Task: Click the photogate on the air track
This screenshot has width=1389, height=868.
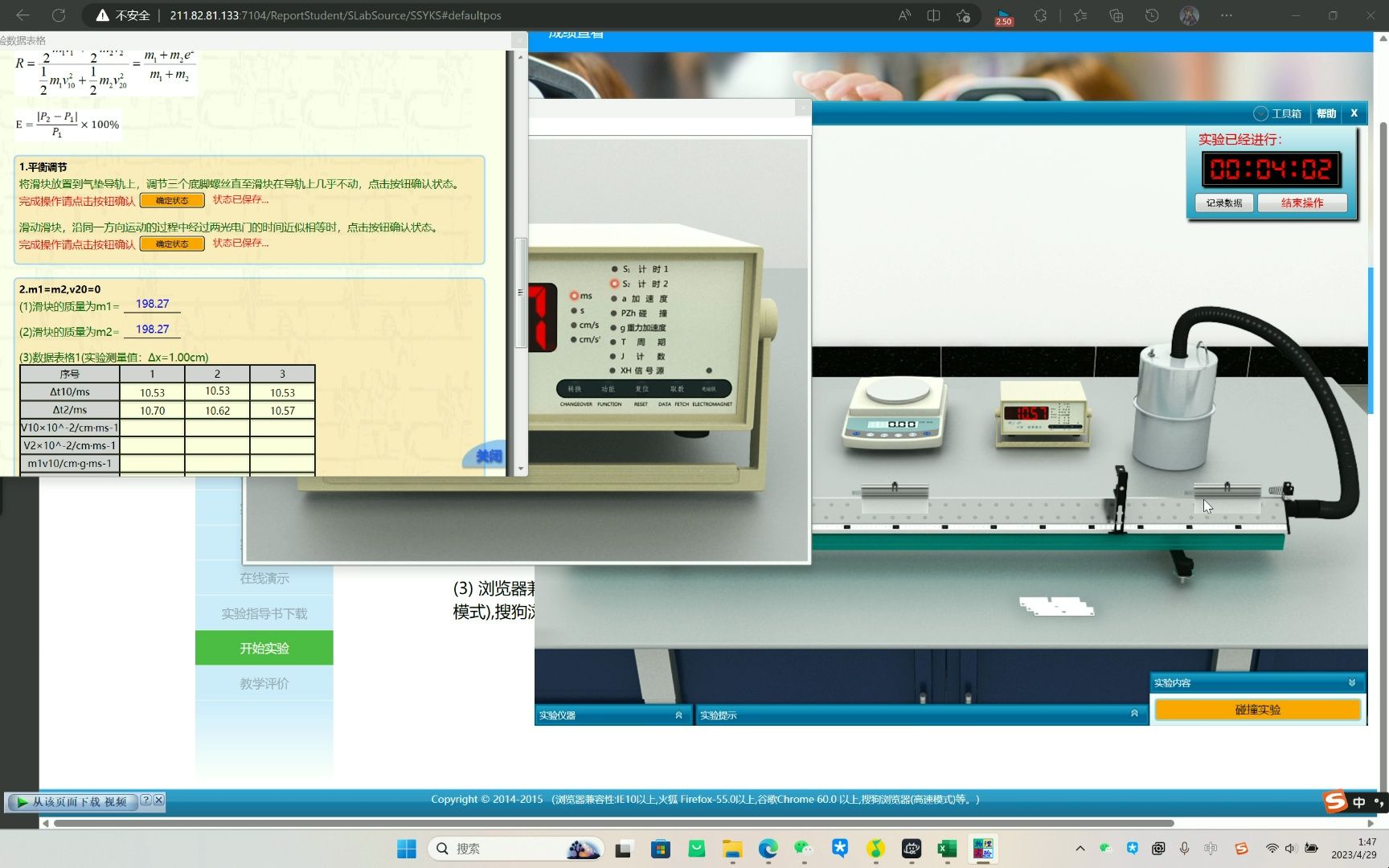Action: point(1118,500)
